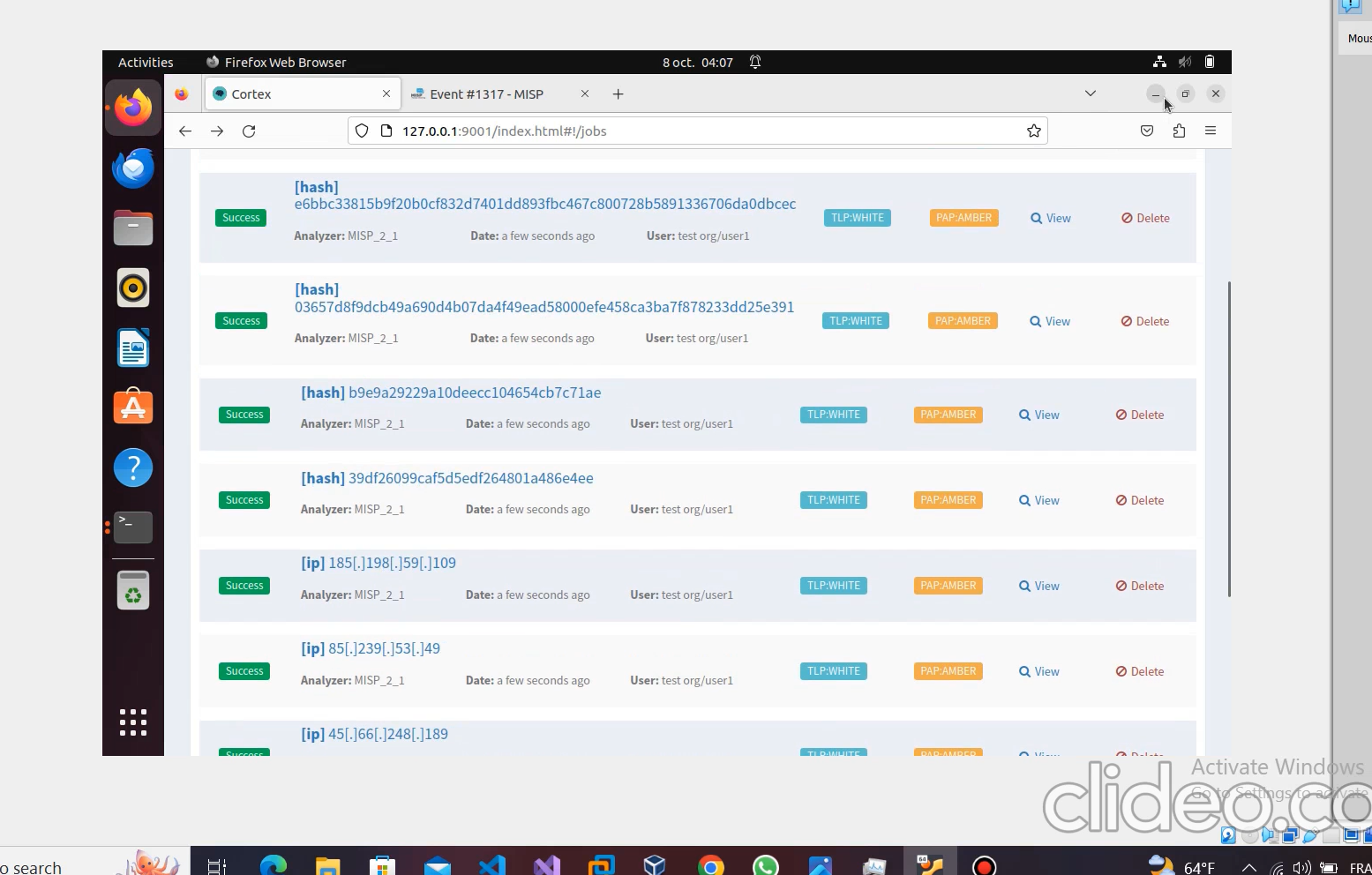
Task: Open the Firefox Web Browser app menu
Action: 275,63
